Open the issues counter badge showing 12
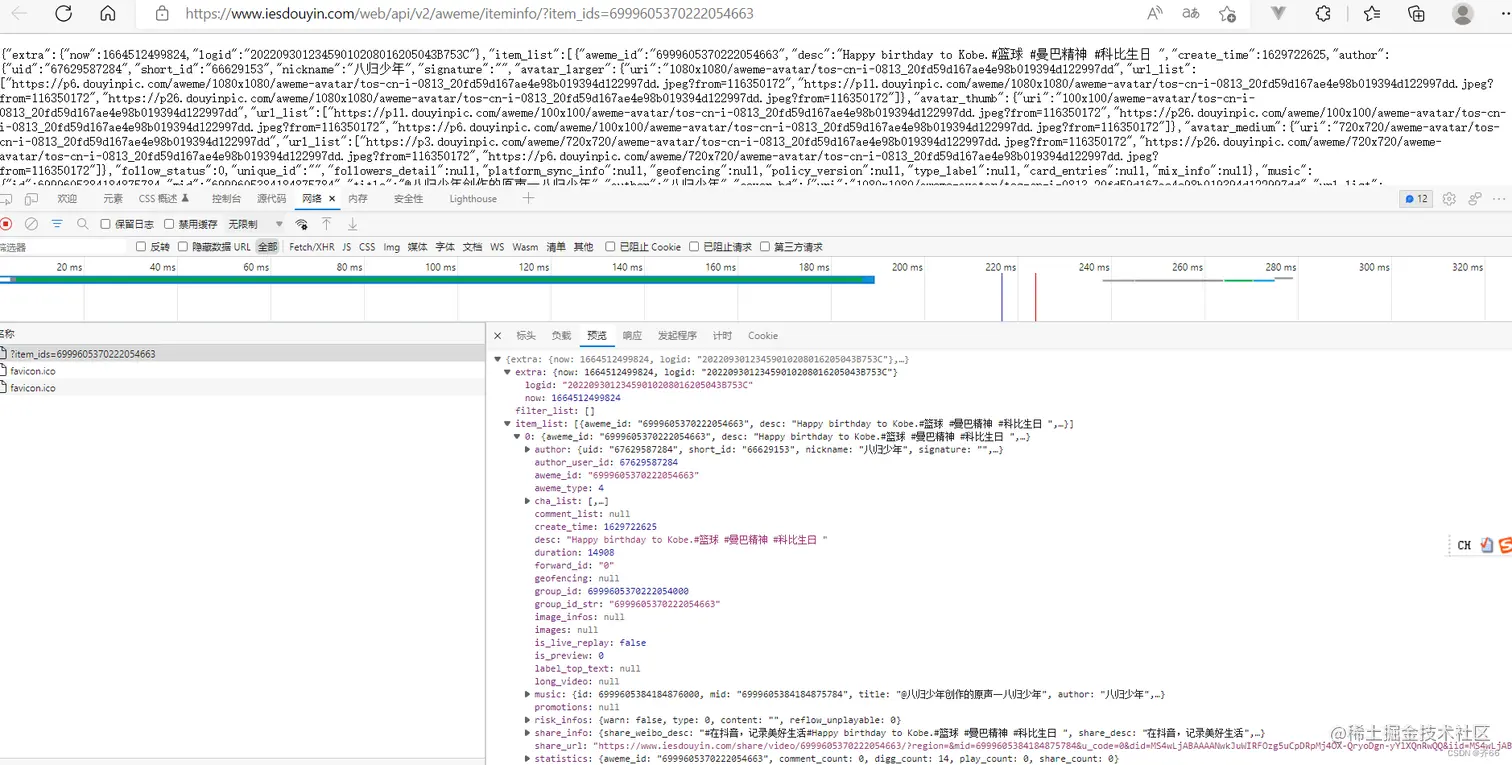 (x=1416, y=199)
